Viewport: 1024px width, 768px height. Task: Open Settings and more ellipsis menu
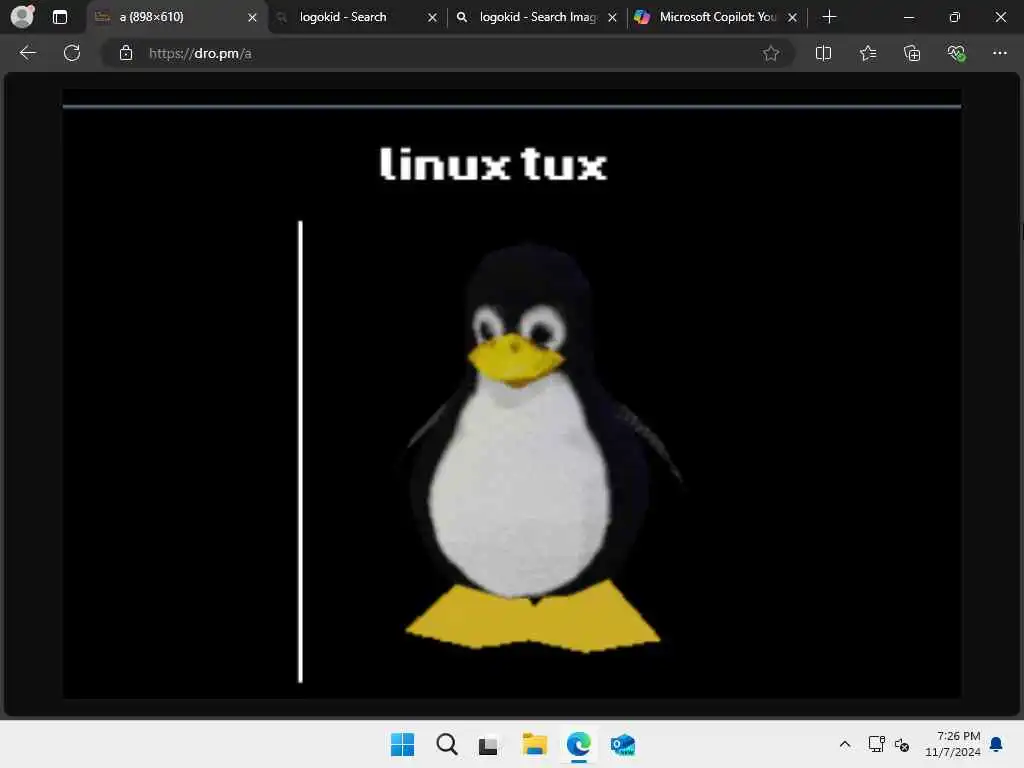pos(1000,53)
